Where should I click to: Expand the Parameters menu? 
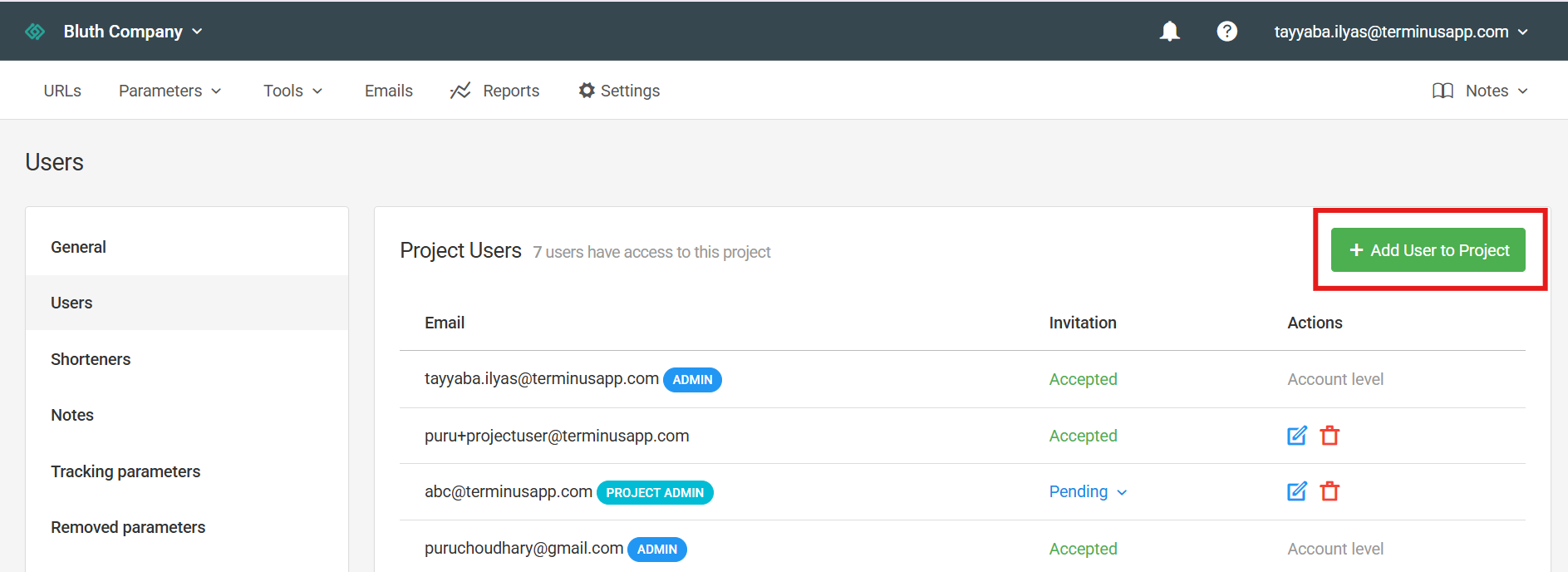pos(170,91)
